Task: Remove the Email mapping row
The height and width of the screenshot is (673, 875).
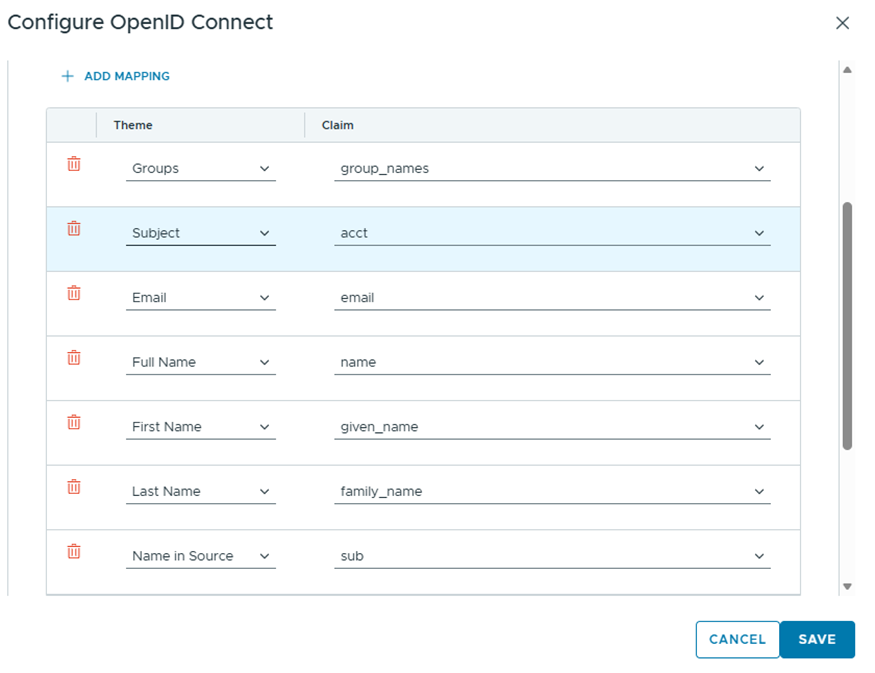Action: pos(74,293)
